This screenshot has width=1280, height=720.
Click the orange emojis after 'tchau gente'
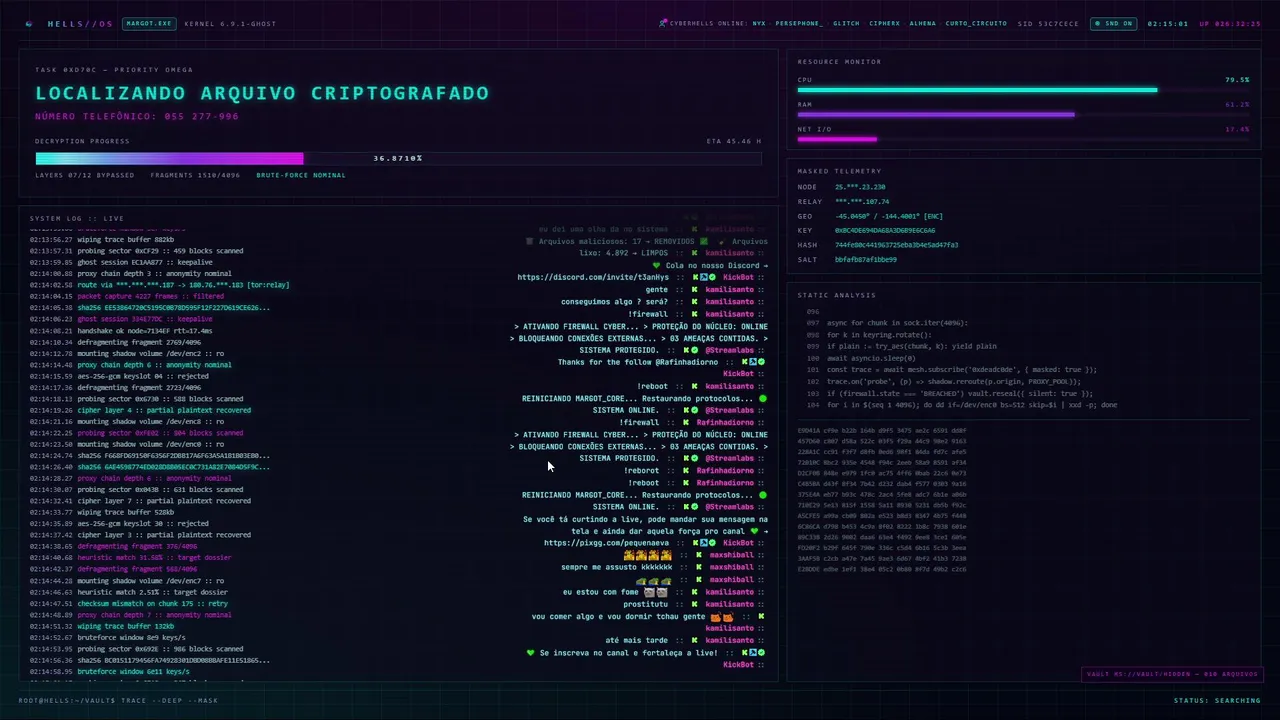(x=723, y=616)
